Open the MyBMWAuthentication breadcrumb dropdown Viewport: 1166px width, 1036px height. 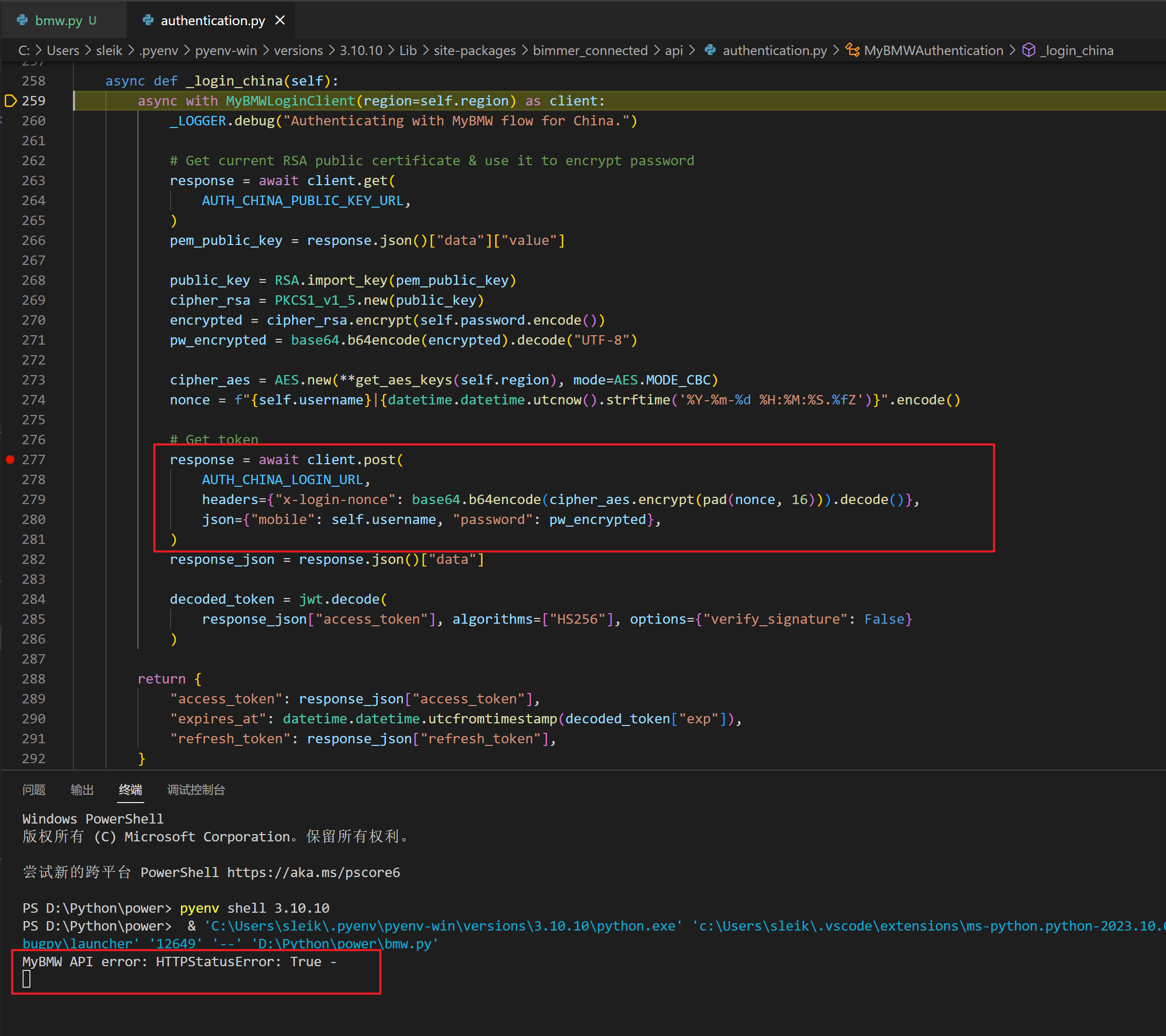pos(933,50)
